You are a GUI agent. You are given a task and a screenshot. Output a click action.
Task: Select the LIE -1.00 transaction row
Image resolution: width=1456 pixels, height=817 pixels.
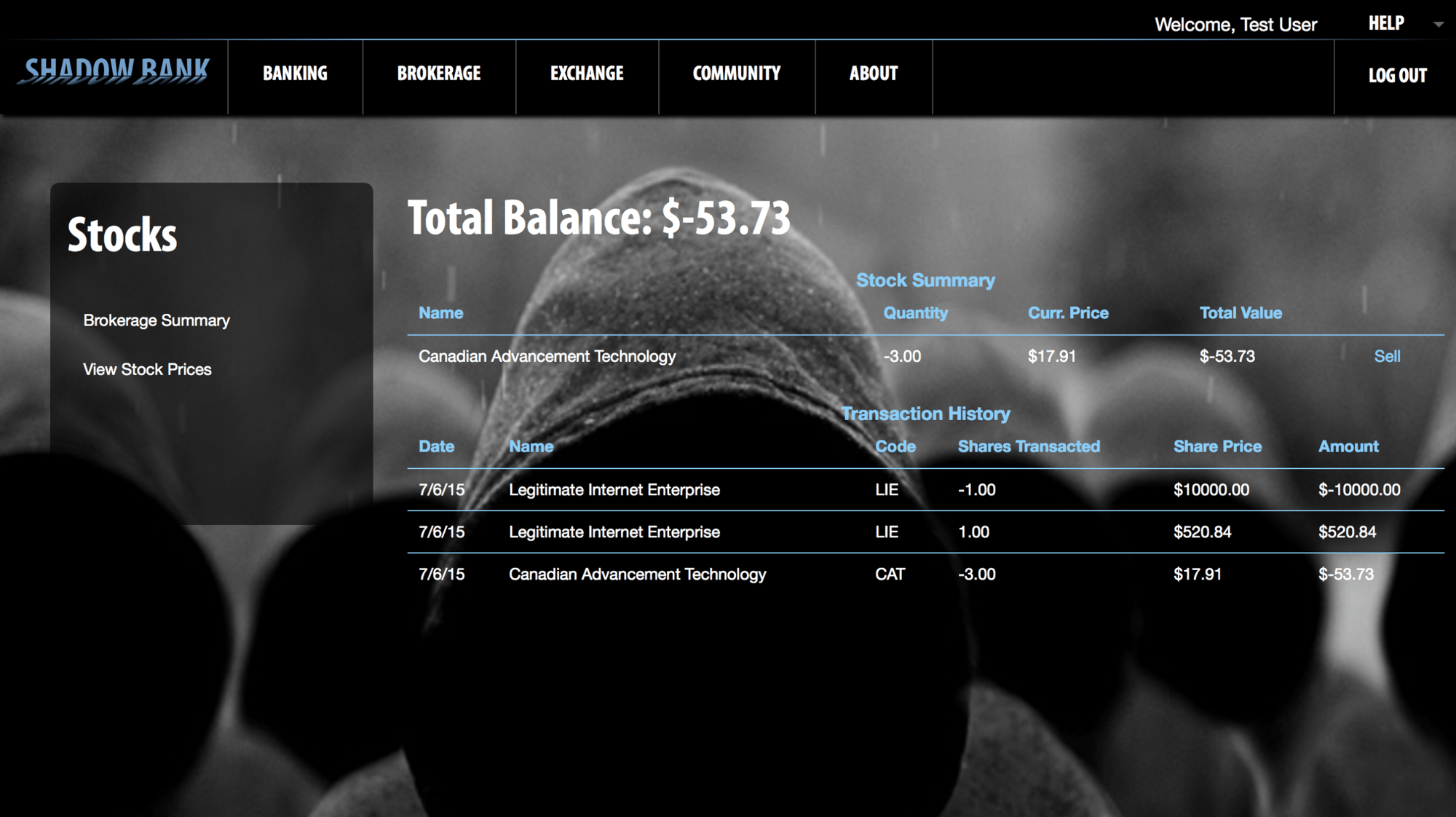925,489
